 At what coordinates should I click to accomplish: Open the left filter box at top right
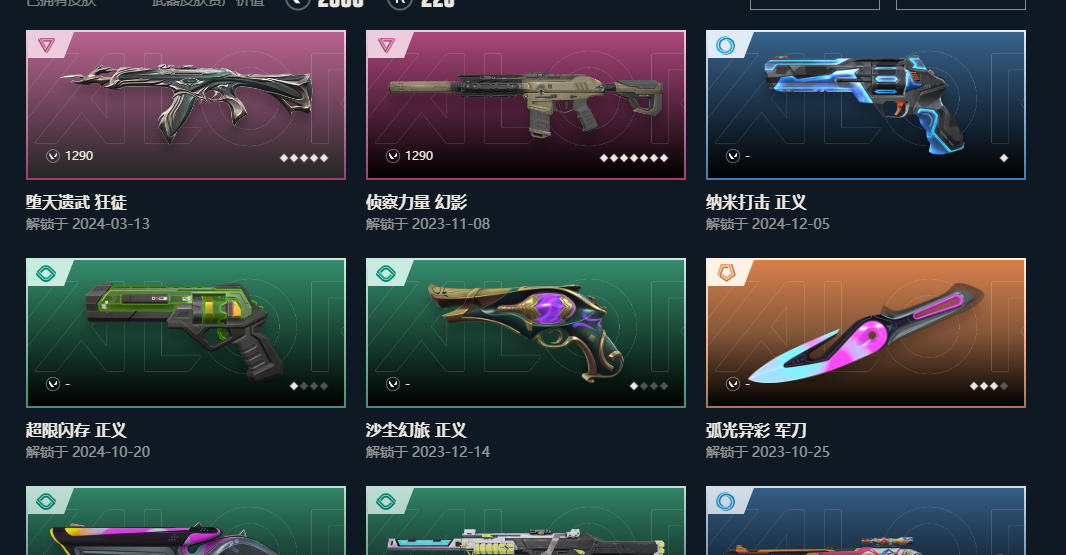tap(814, 4)
